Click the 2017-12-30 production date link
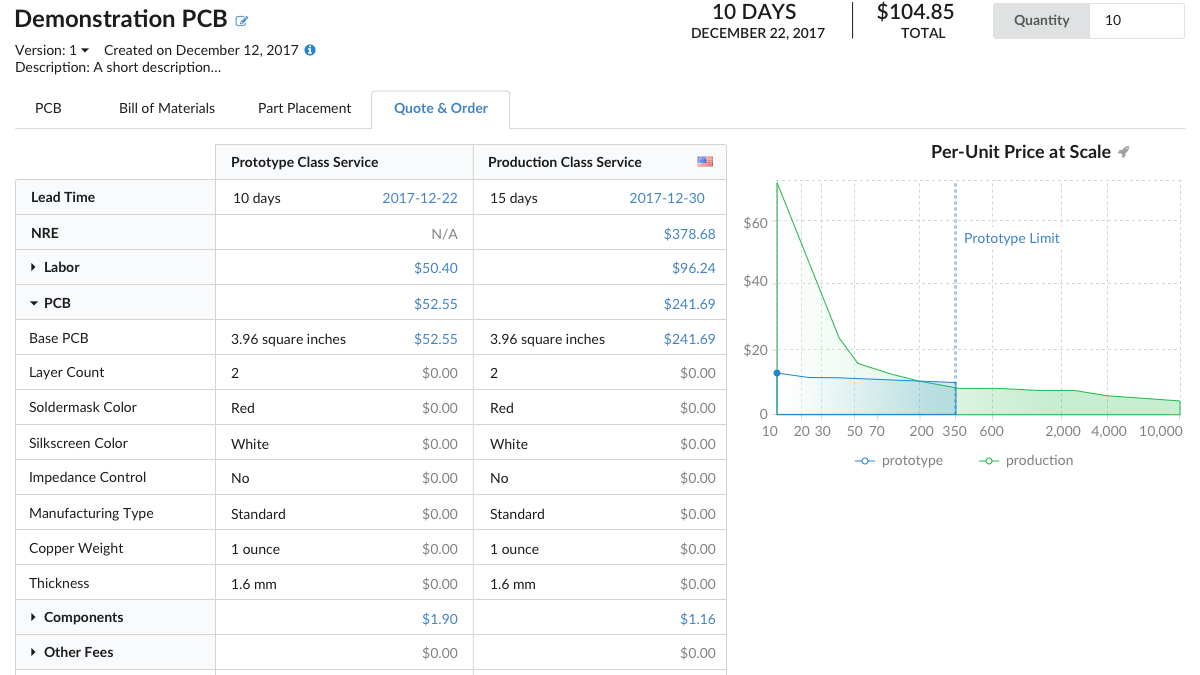 pyautogui.click(x=667, y=197)
